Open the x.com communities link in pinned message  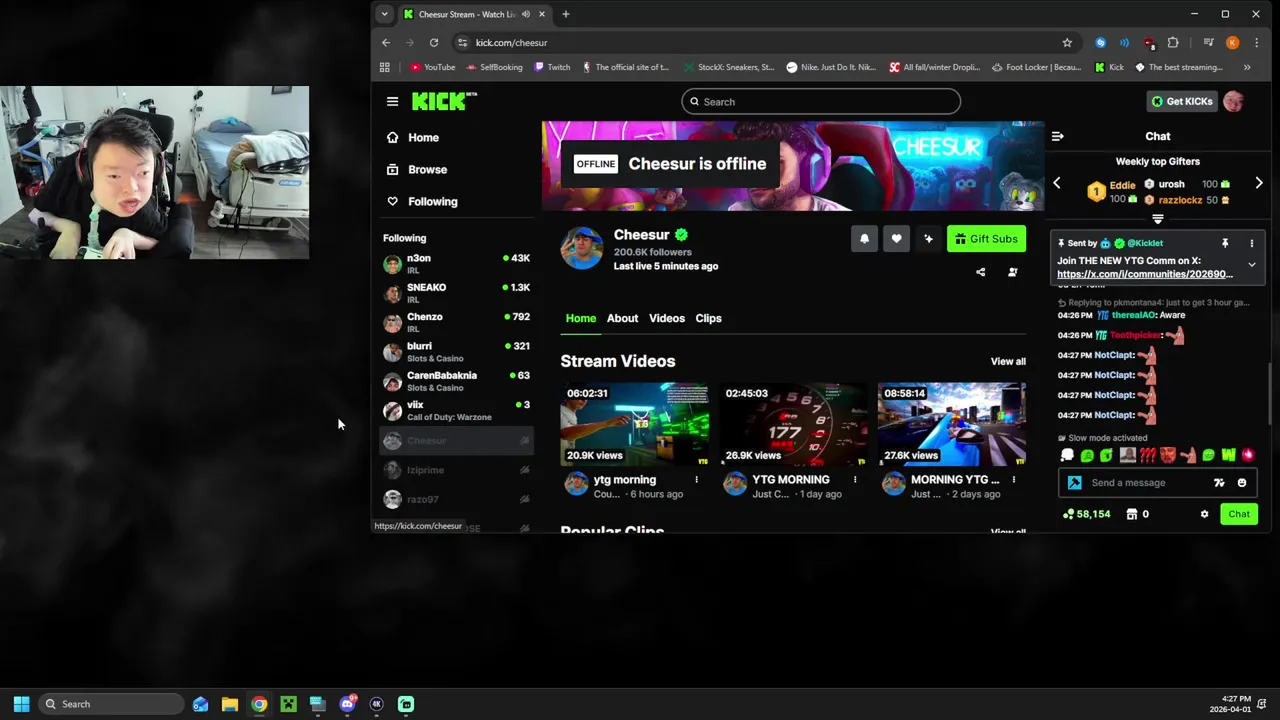click(1145, 274)
